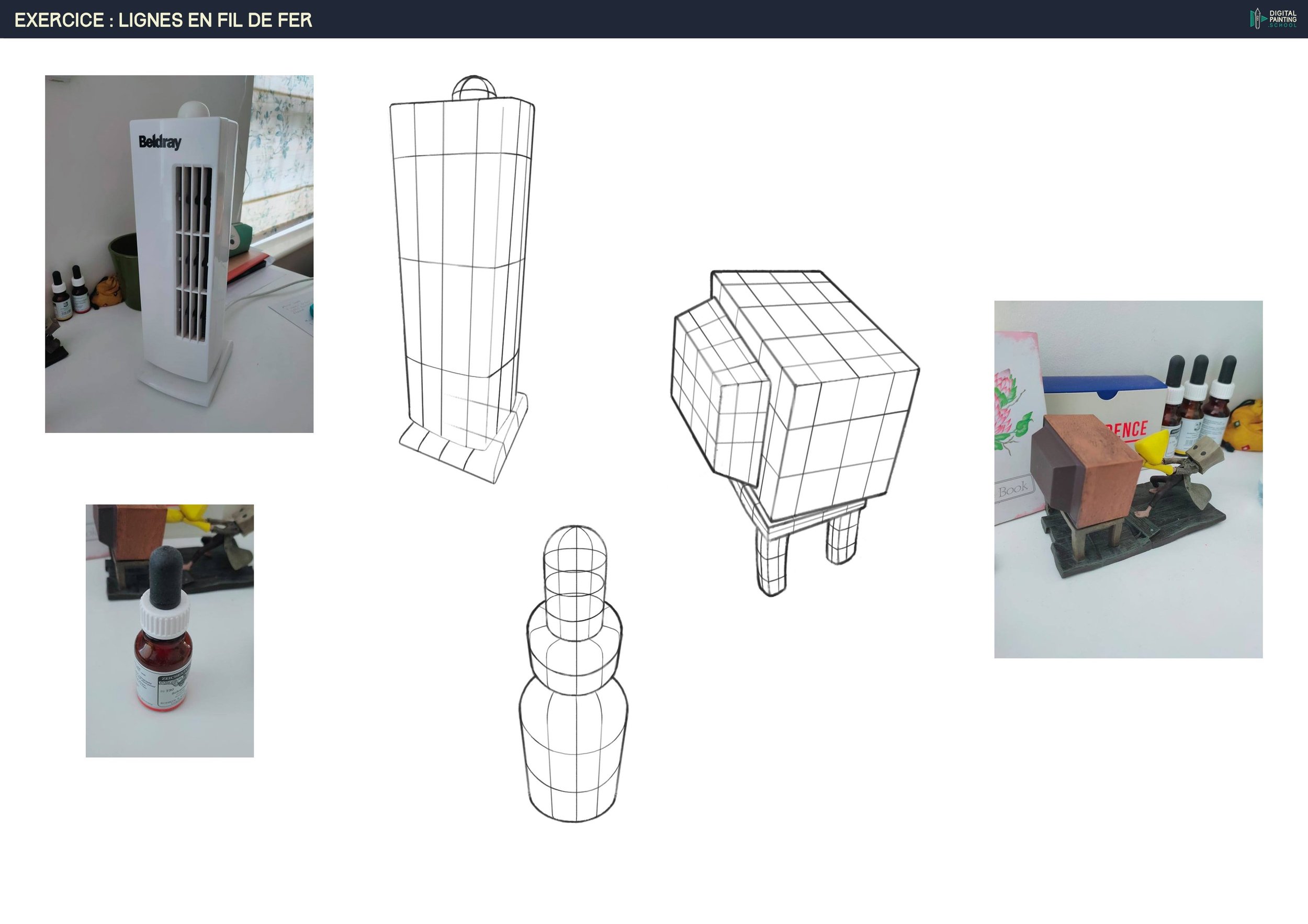Click the vent grille in the fan photo
The height and width of the screenshot is (924, 1308).
193,253
